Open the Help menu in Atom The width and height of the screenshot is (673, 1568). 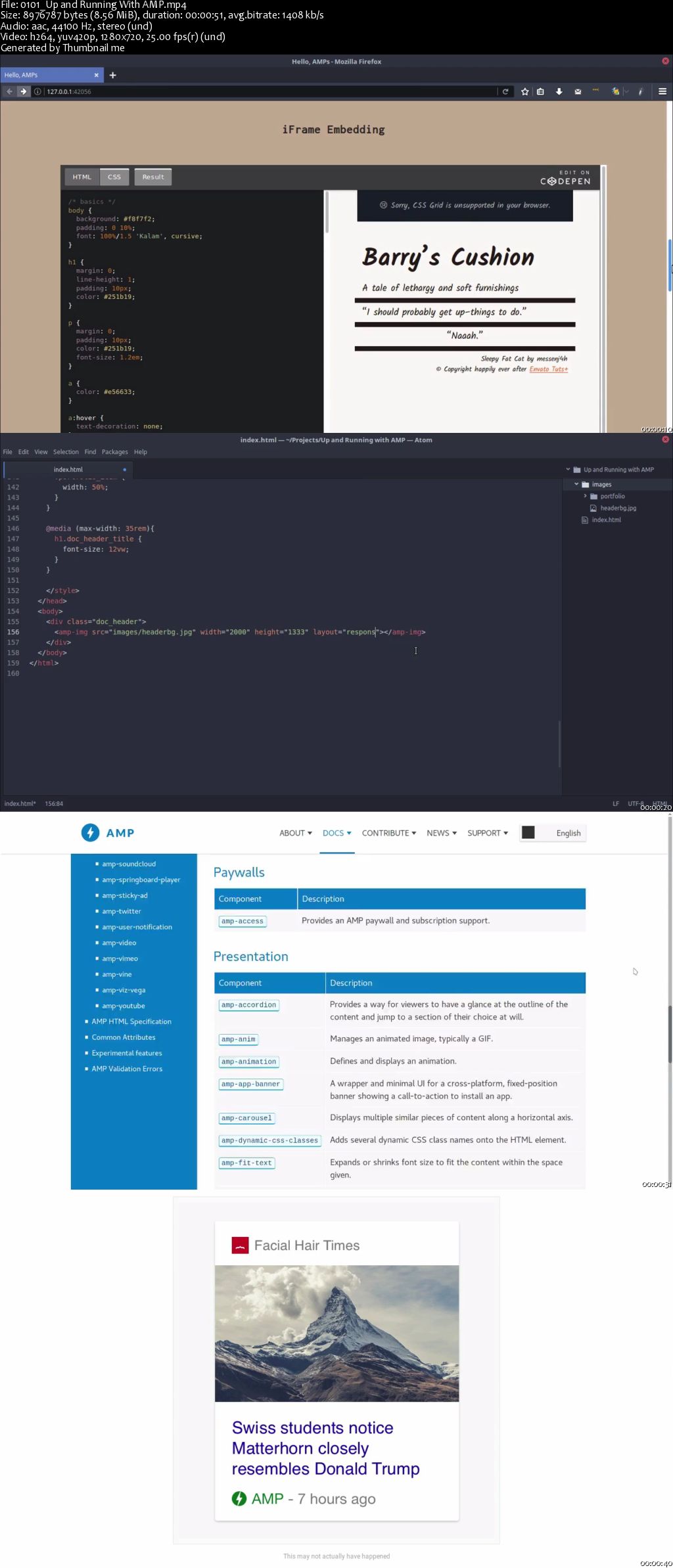coord(141,452)
